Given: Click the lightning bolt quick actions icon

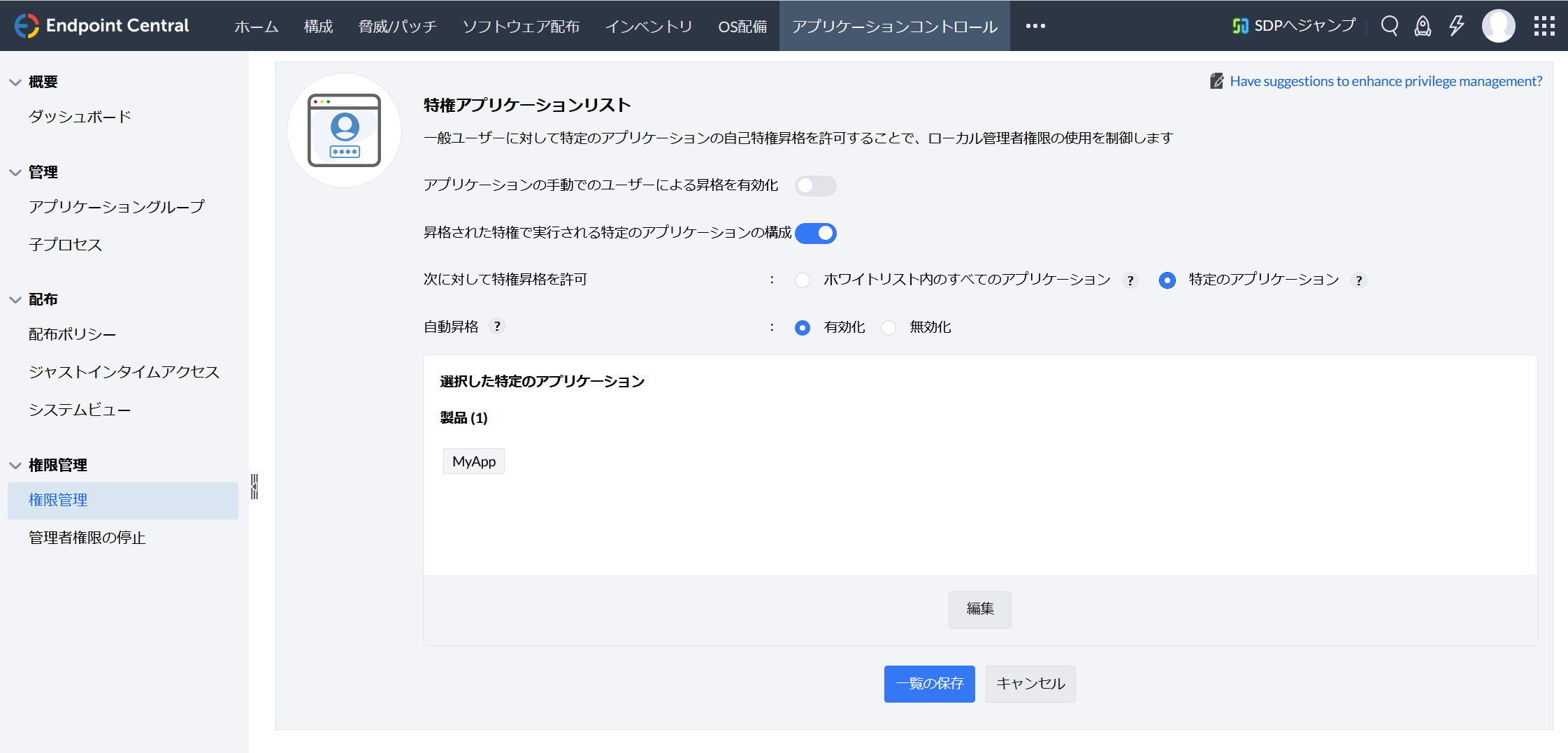Looking at the screenshot, I should [1456, 26].
